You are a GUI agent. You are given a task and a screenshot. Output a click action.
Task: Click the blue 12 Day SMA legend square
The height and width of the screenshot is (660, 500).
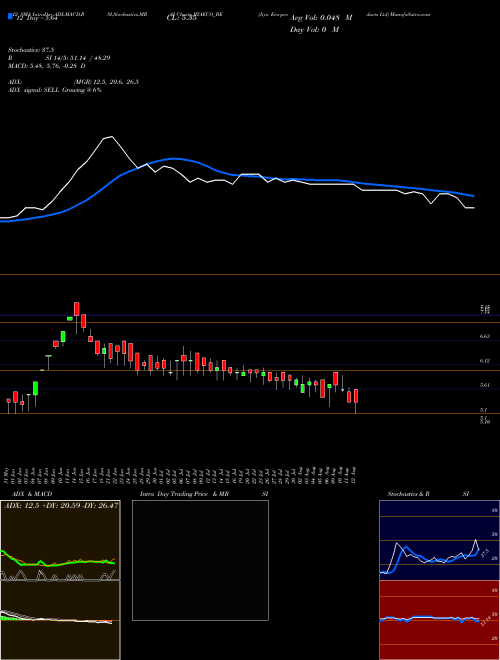(10, 17)
